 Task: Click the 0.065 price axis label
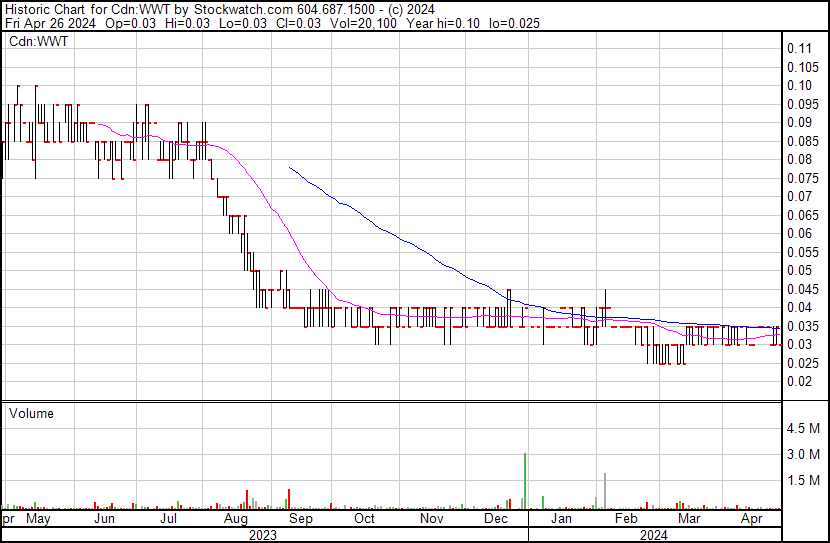802,215
